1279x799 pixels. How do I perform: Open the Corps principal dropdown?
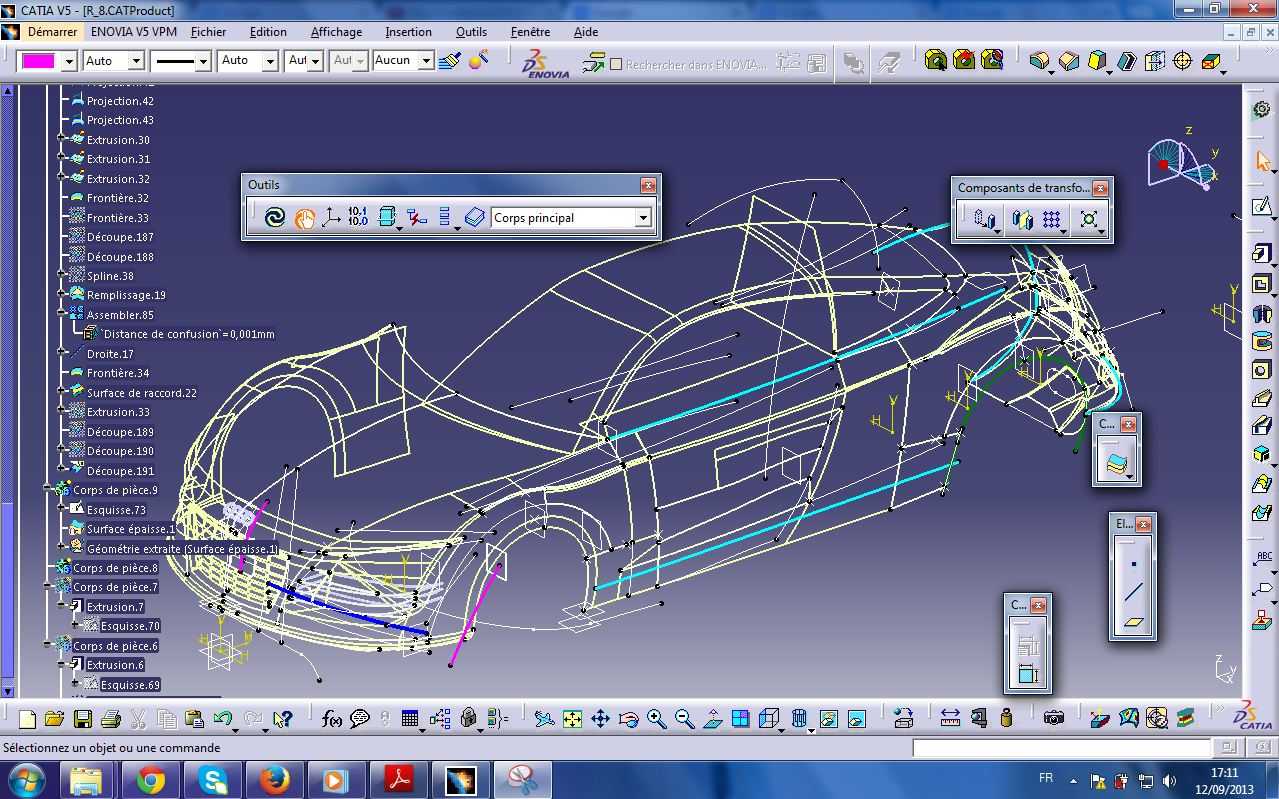tap(643, 218)
